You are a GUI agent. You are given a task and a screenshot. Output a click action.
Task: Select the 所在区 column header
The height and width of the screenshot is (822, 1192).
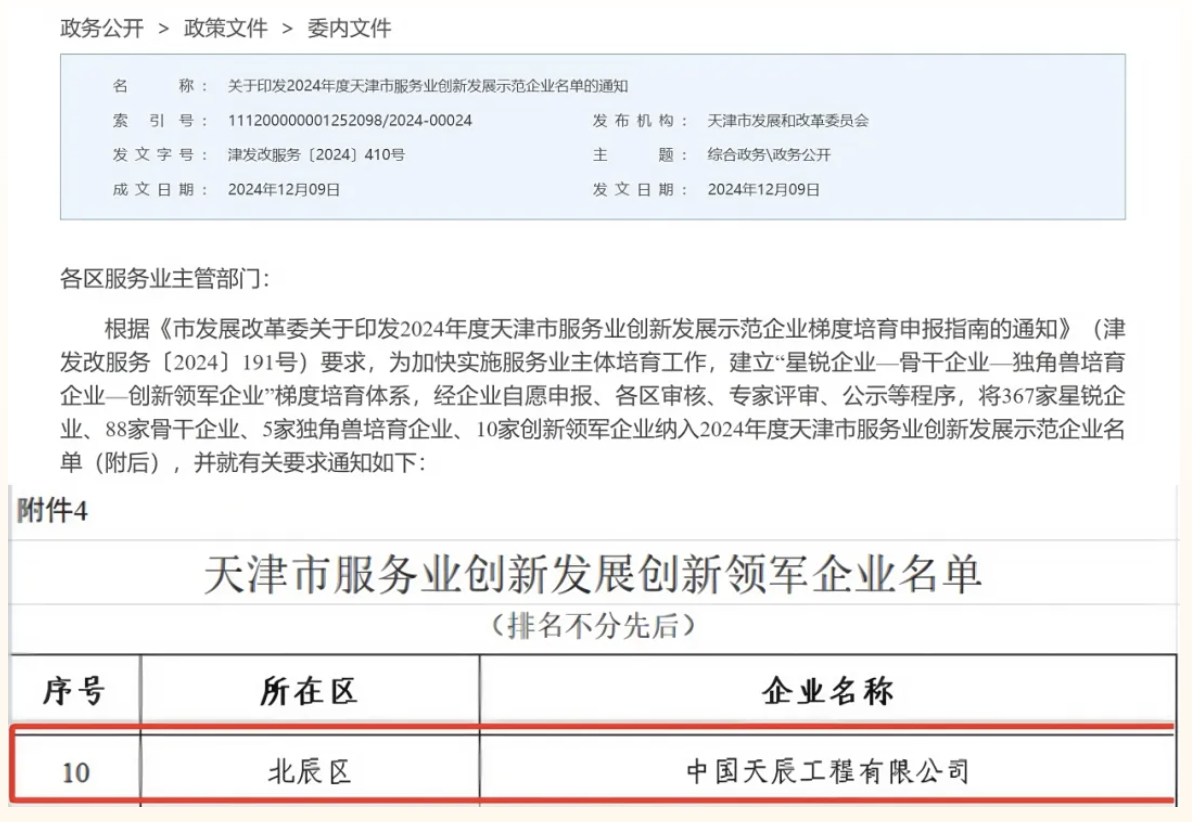click(x=309, y=691)
